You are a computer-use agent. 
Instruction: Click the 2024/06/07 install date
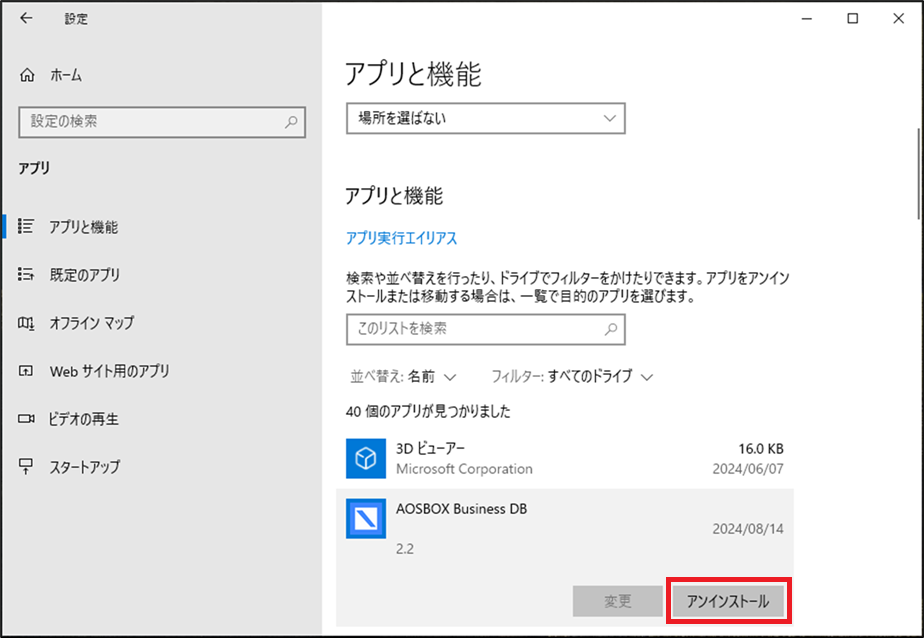tap(748, 469)
